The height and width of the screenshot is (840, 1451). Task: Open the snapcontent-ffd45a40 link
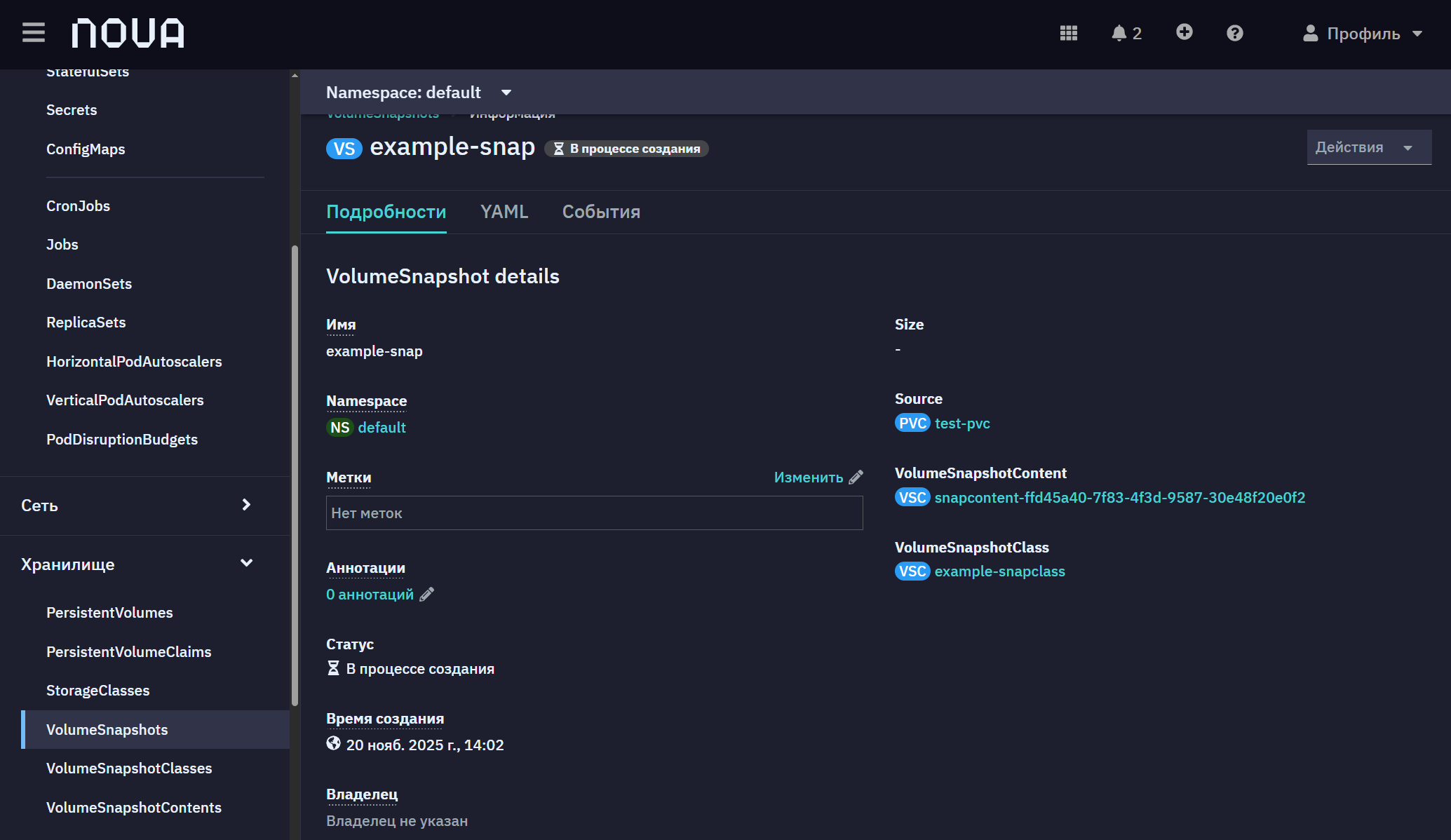[x=1120, y=498]
